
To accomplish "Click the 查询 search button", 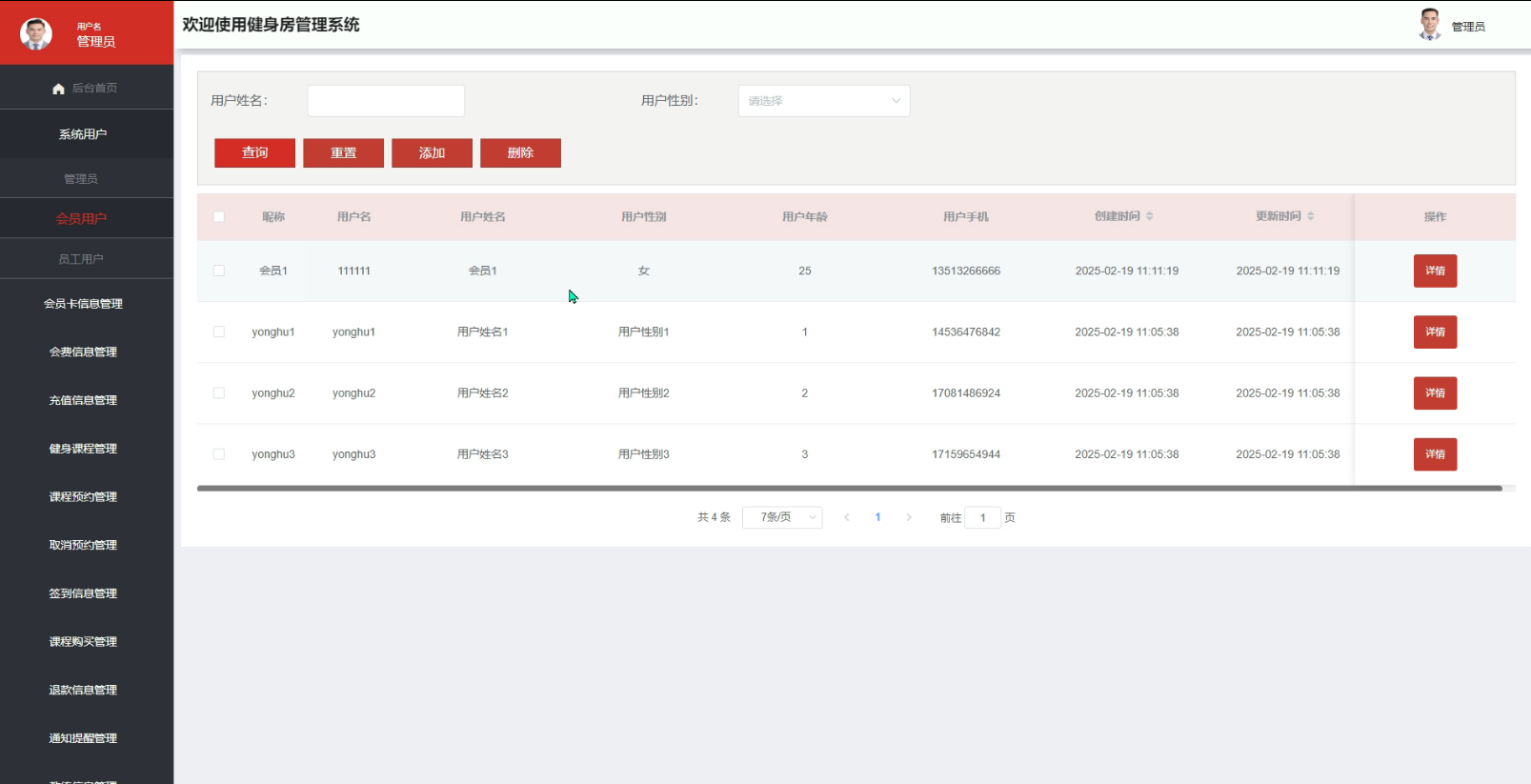I will point(254,152).
